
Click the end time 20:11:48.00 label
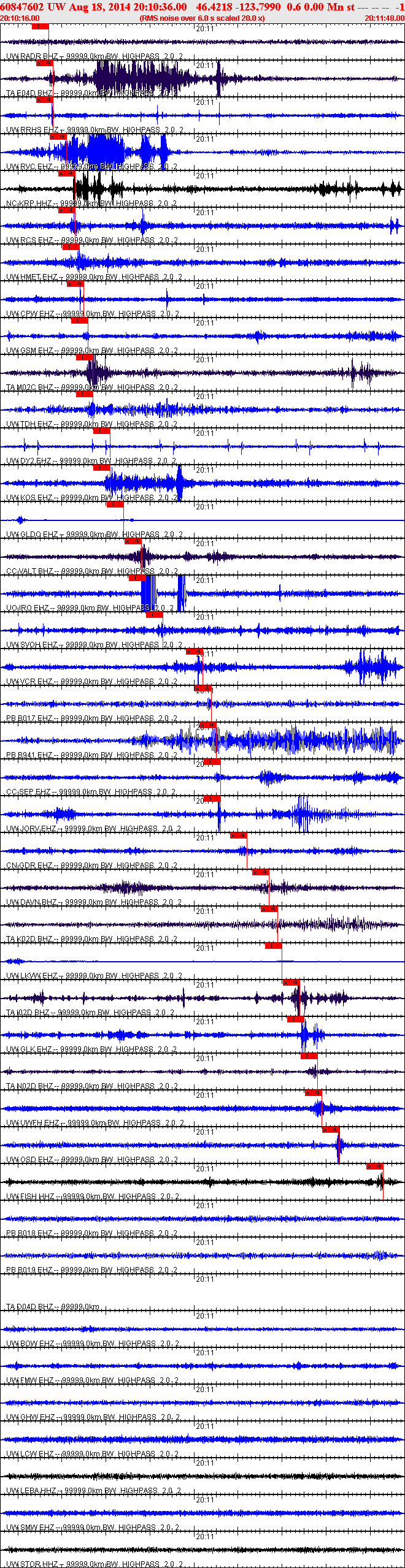[384, 18]
